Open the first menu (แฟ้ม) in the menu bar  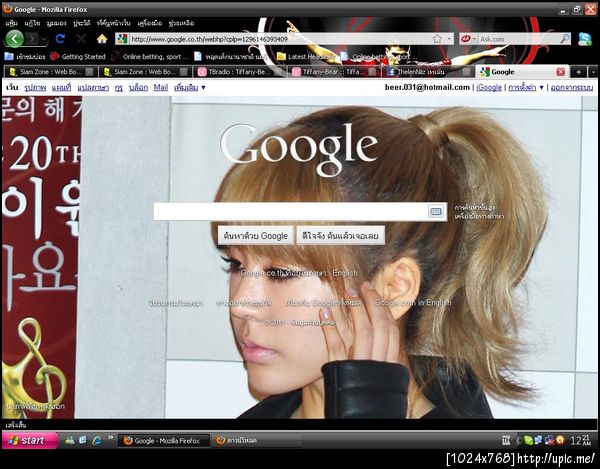pyautogui.click(x=12, y=23)
